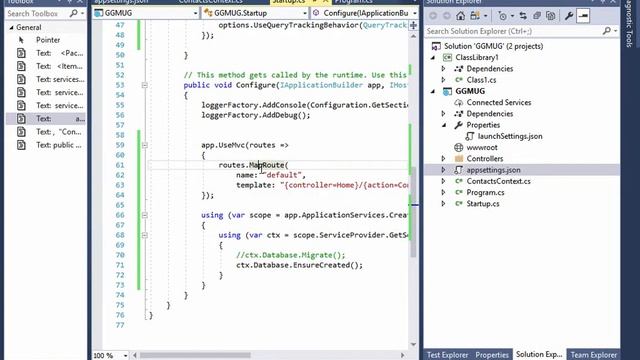Click the vertical scrollbar down arrow
Screen dimensions: 640x360
coord(413,344)
